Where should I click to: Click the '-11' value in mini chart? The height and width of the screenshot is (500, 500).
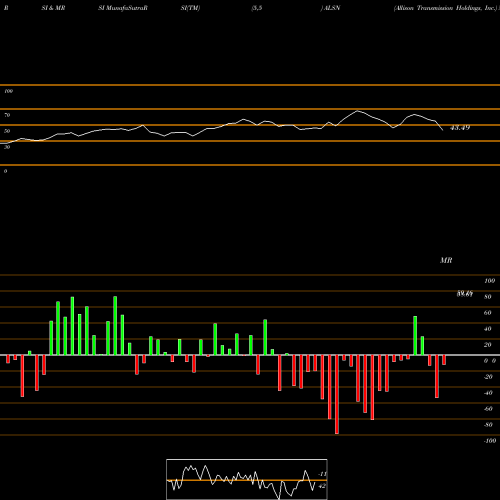322,474
